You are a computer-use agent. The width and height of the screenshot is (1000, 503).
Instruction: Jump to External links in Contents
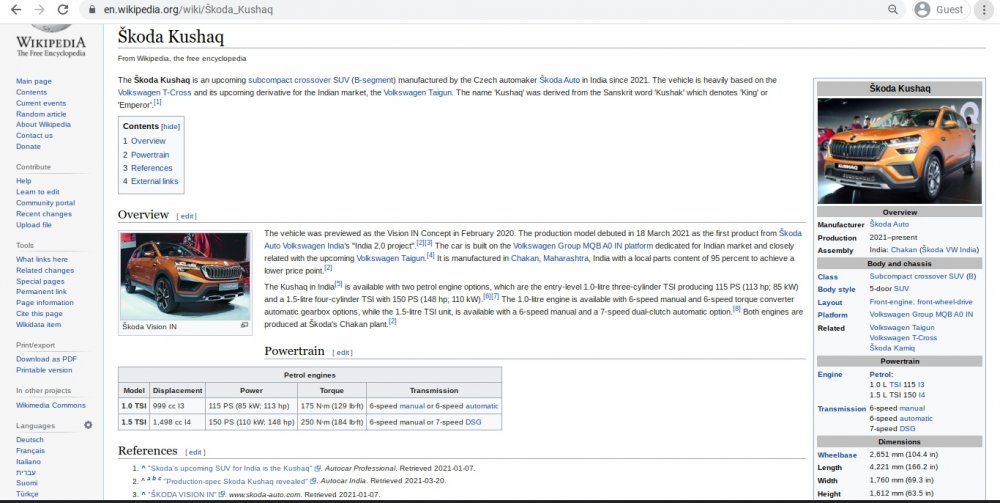coord(154,182)
